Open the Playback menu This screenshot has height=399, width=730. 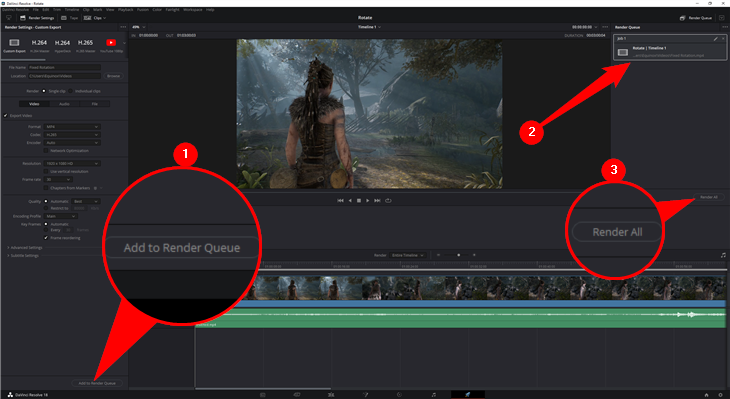126,9
